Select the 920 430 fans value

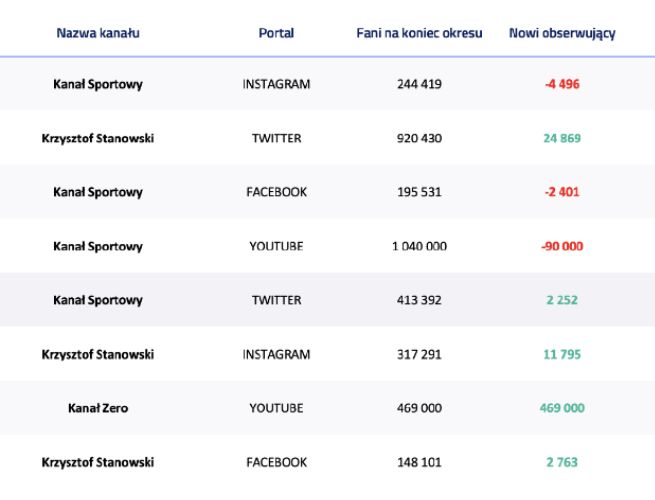pos(419,138)
